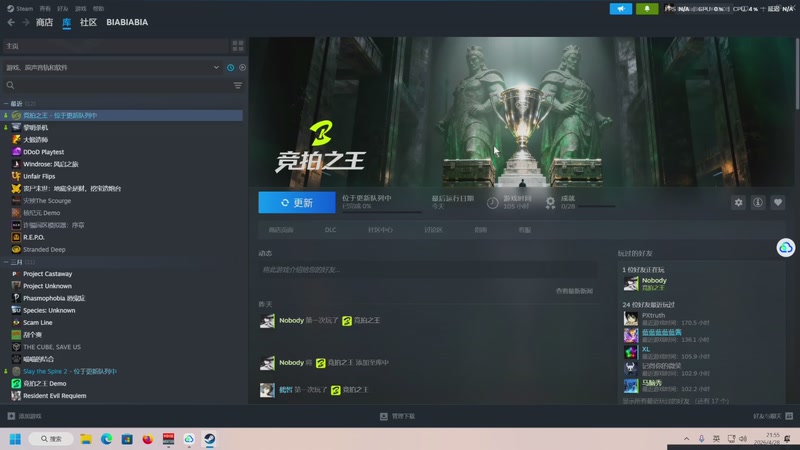Click the floating cloud icon
Viewport: 800px width, 450px height.
click(786, 248)
